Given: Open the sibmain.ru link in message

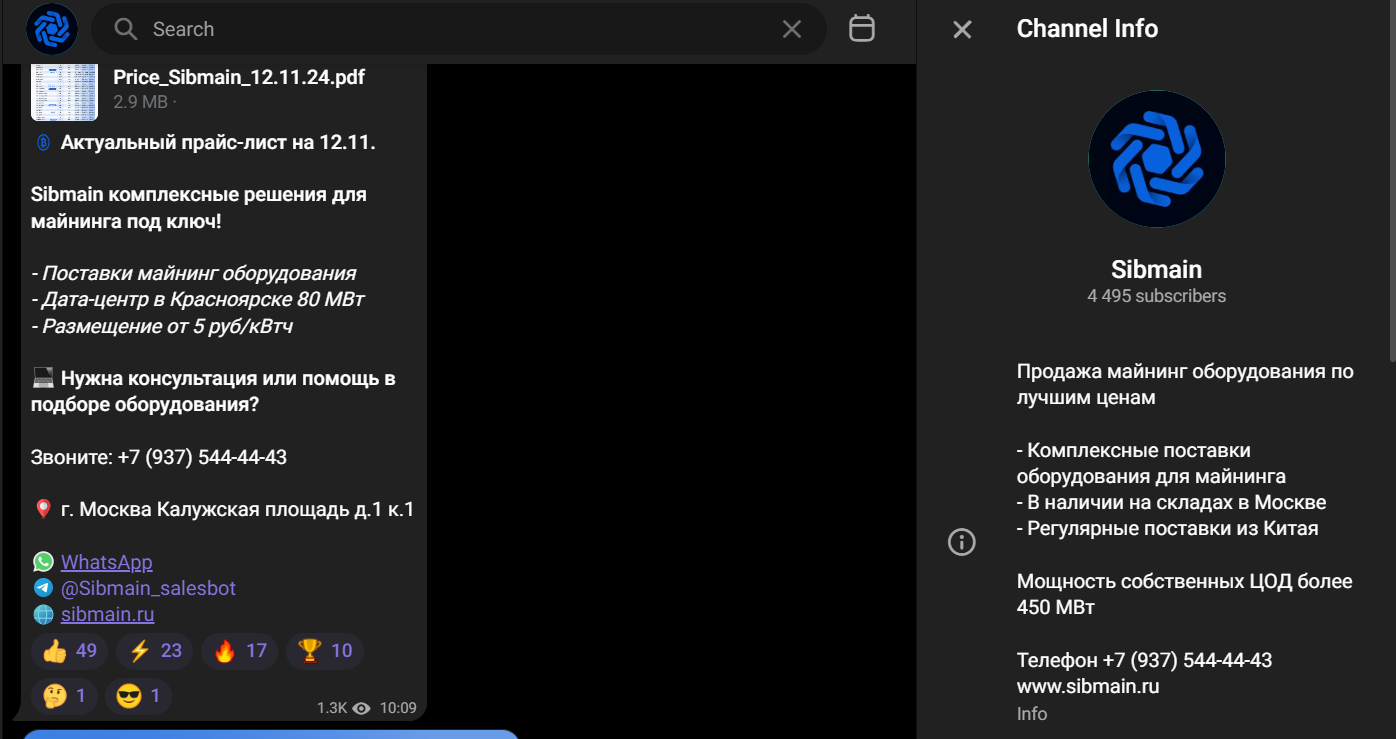Looking at the screenshot, I should 108,614.
